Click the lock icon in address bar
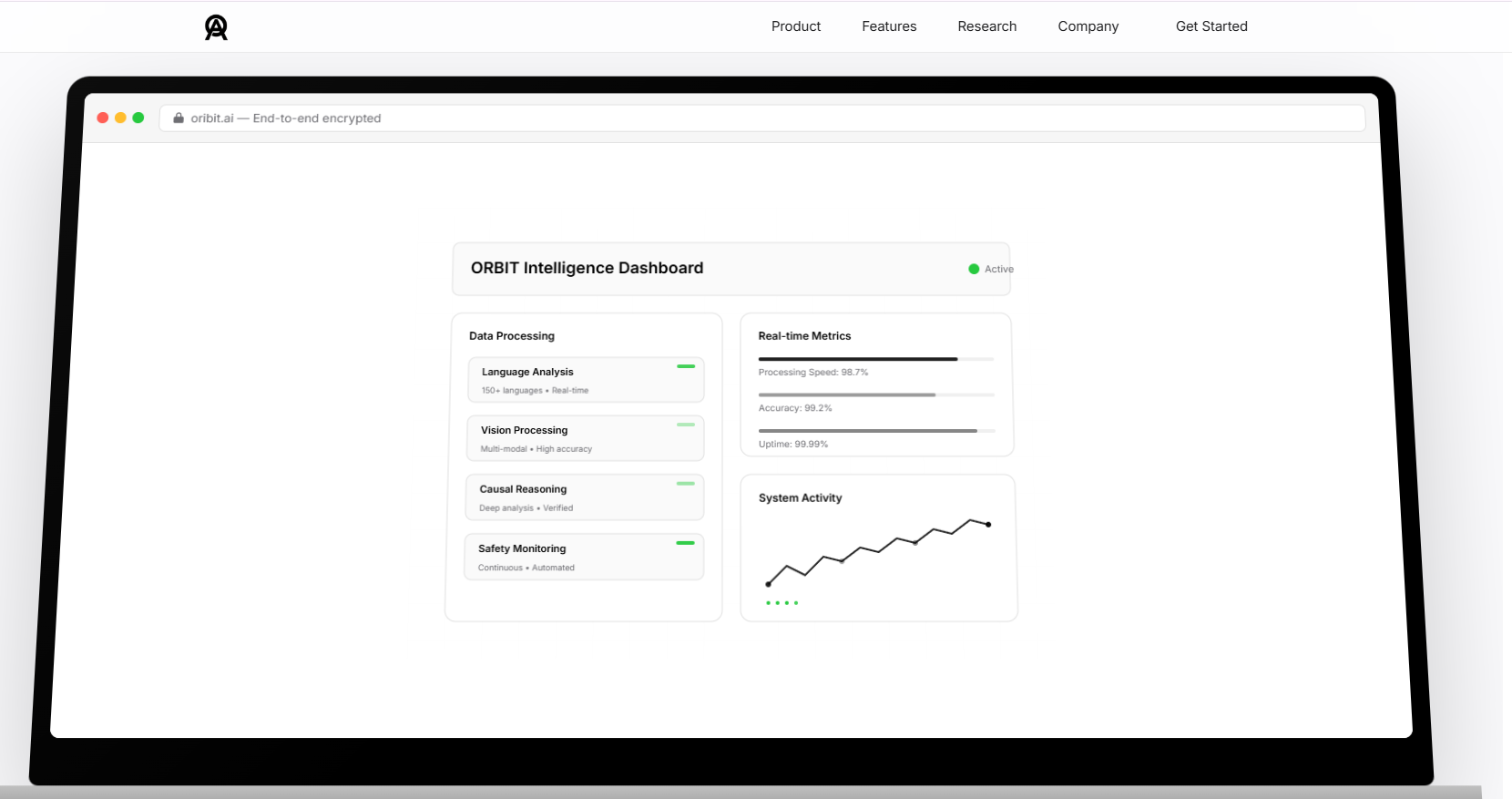 [179, 118]
